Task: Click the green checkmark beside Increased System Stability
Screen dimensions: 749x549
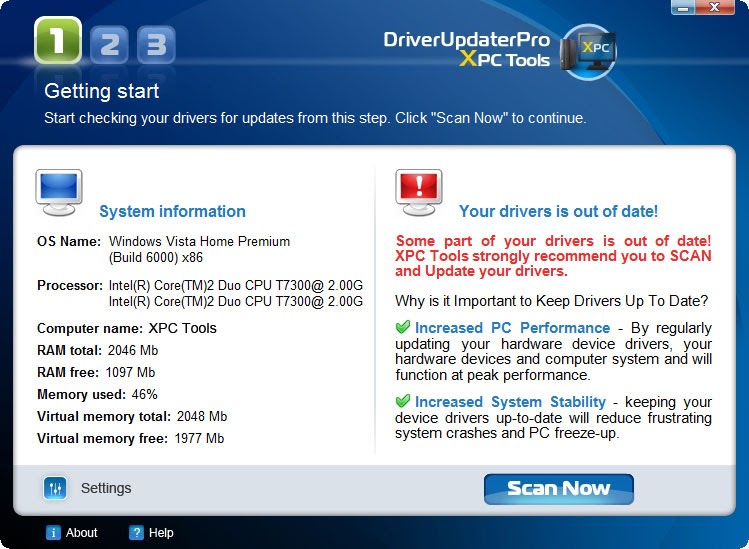Action: [403, 400]
